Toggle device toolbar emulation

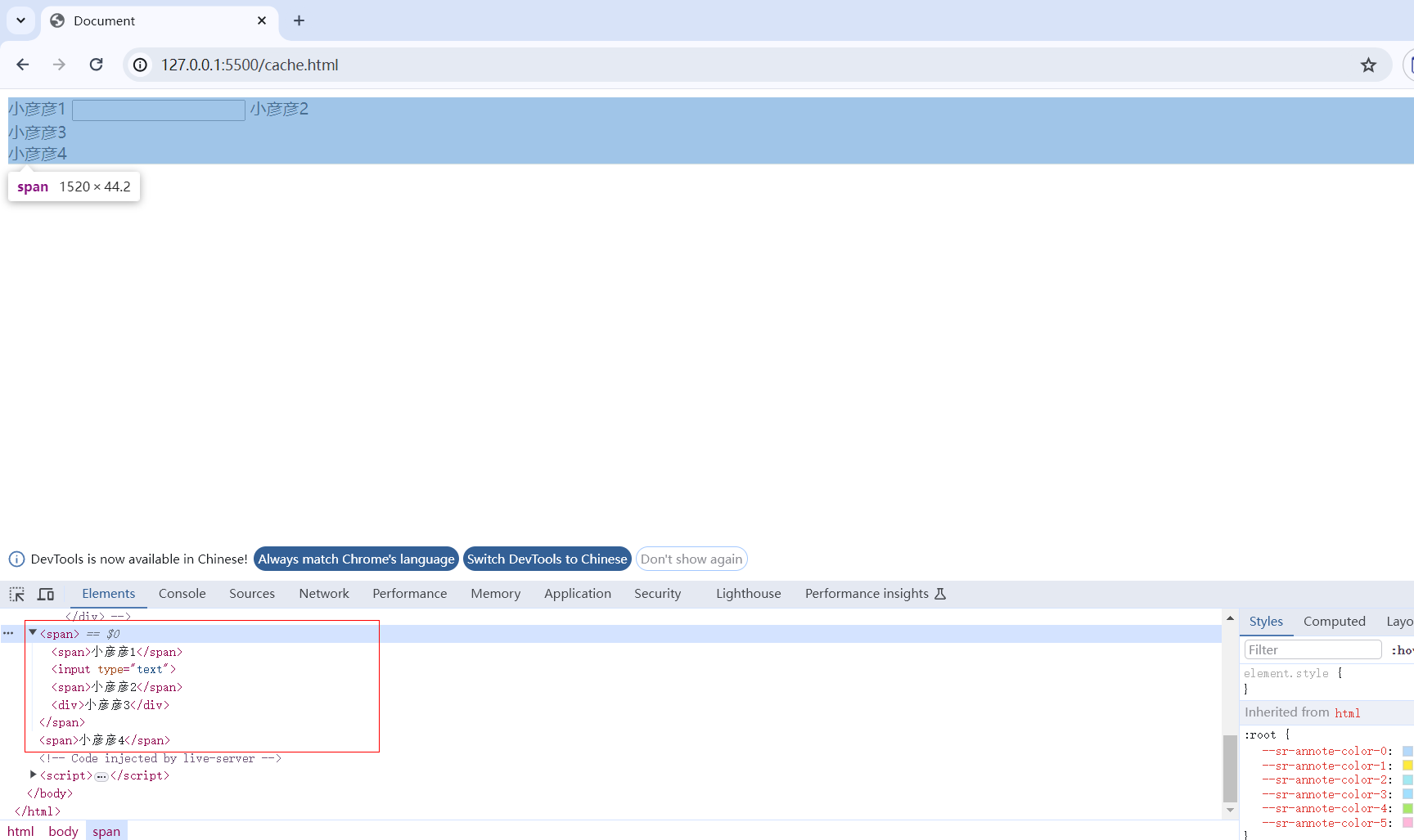46,594
